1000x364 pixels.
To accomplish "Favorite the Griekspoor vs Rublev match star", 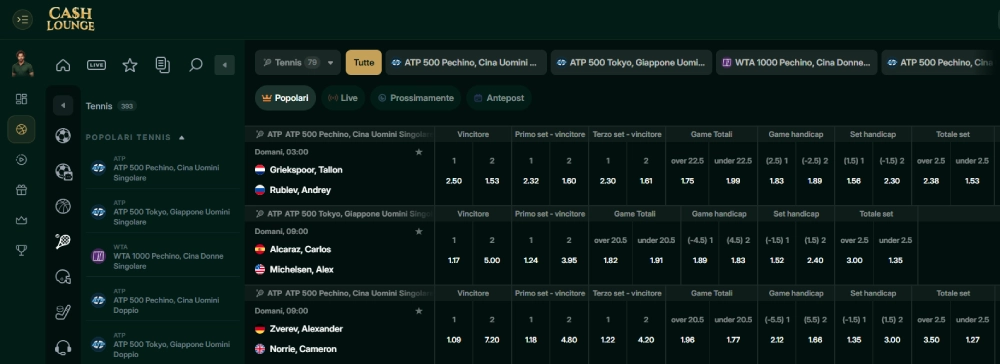I will 419,152.
